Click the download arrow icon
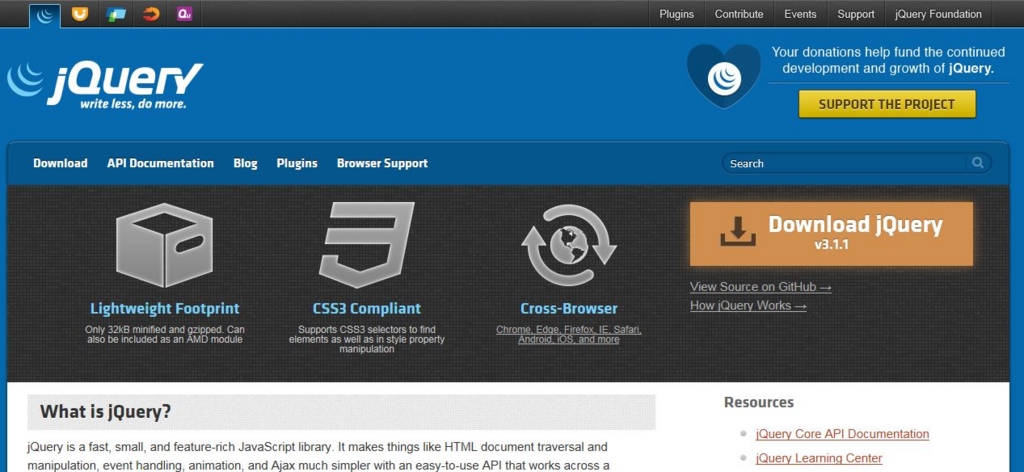This screenshot has width=1024, height=472. (738, 231)
